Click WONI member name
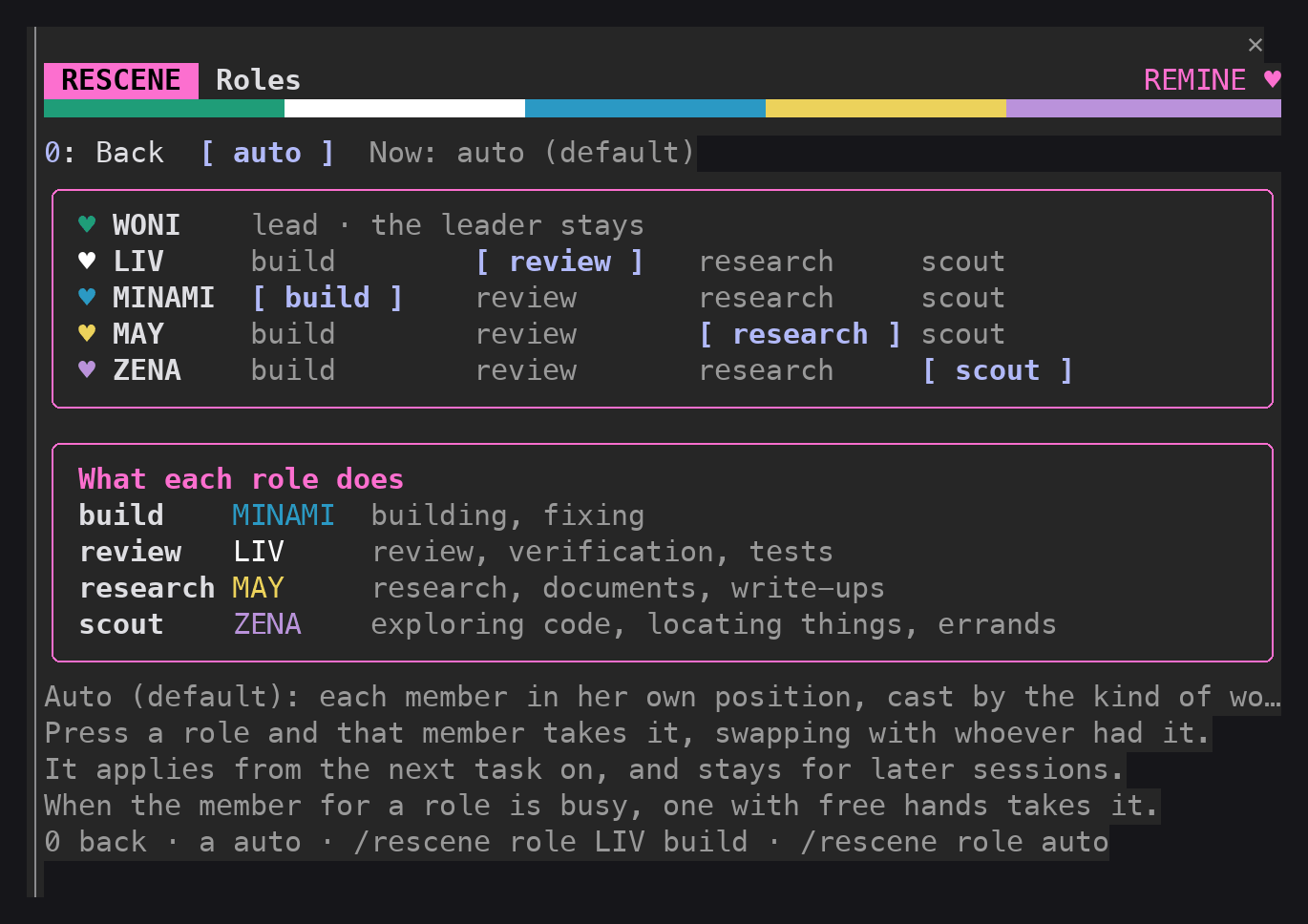Viewport: 1308px width, 924px height. click(x=146, y=225)
